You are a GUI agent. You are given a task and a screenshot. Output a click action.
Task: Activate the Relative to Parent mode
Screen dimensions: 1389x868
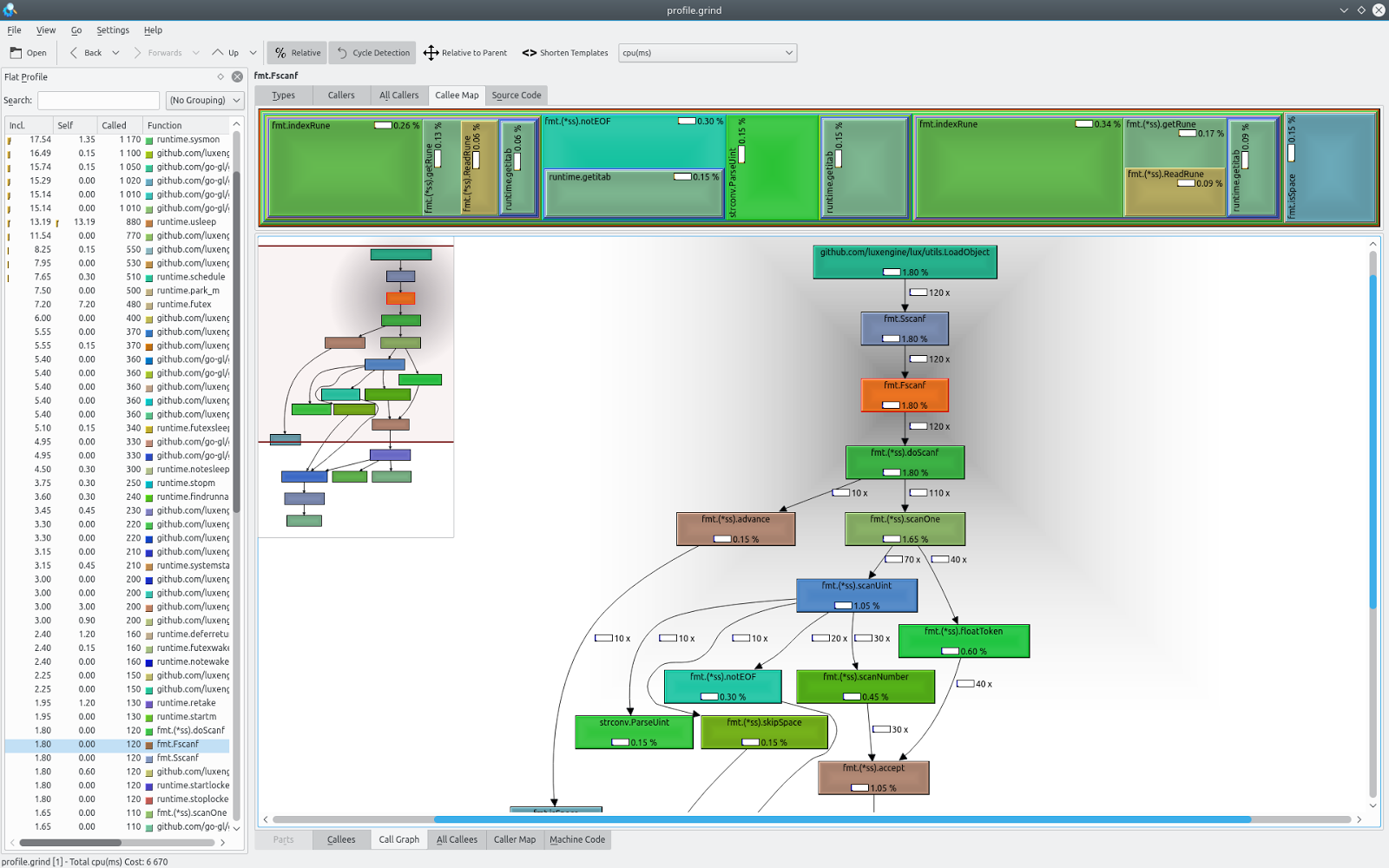465,52
